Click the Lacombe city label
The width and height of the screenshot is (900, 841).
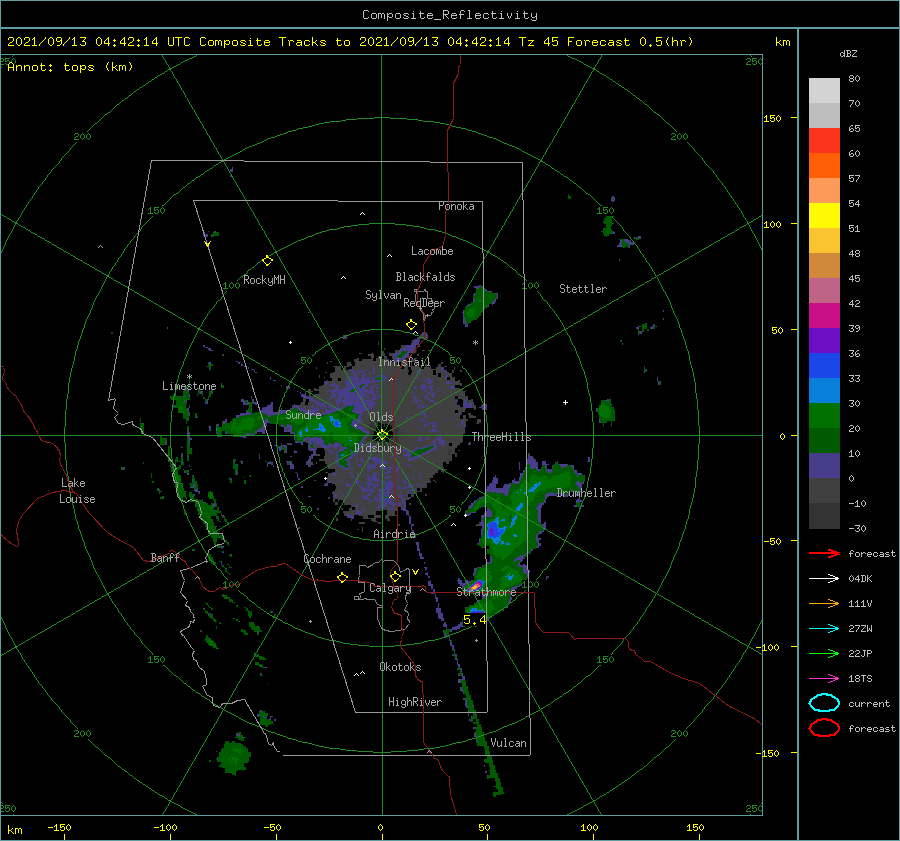pyautogui.click(x=432, y=251)
